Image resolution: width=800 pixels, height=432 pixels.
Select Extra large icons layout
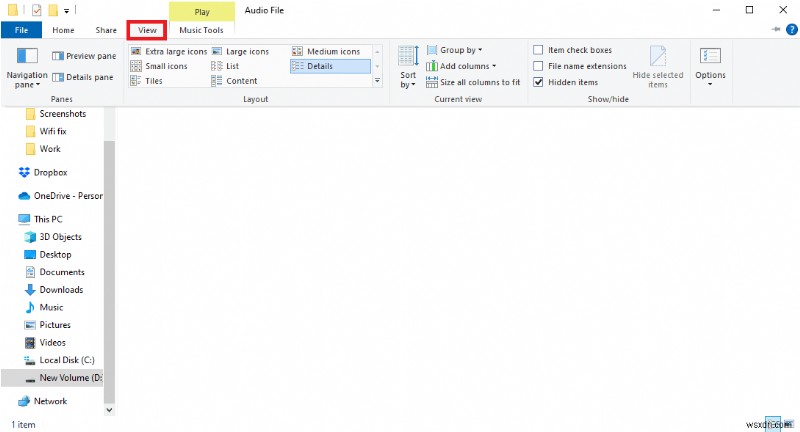[x=169, y=52]
